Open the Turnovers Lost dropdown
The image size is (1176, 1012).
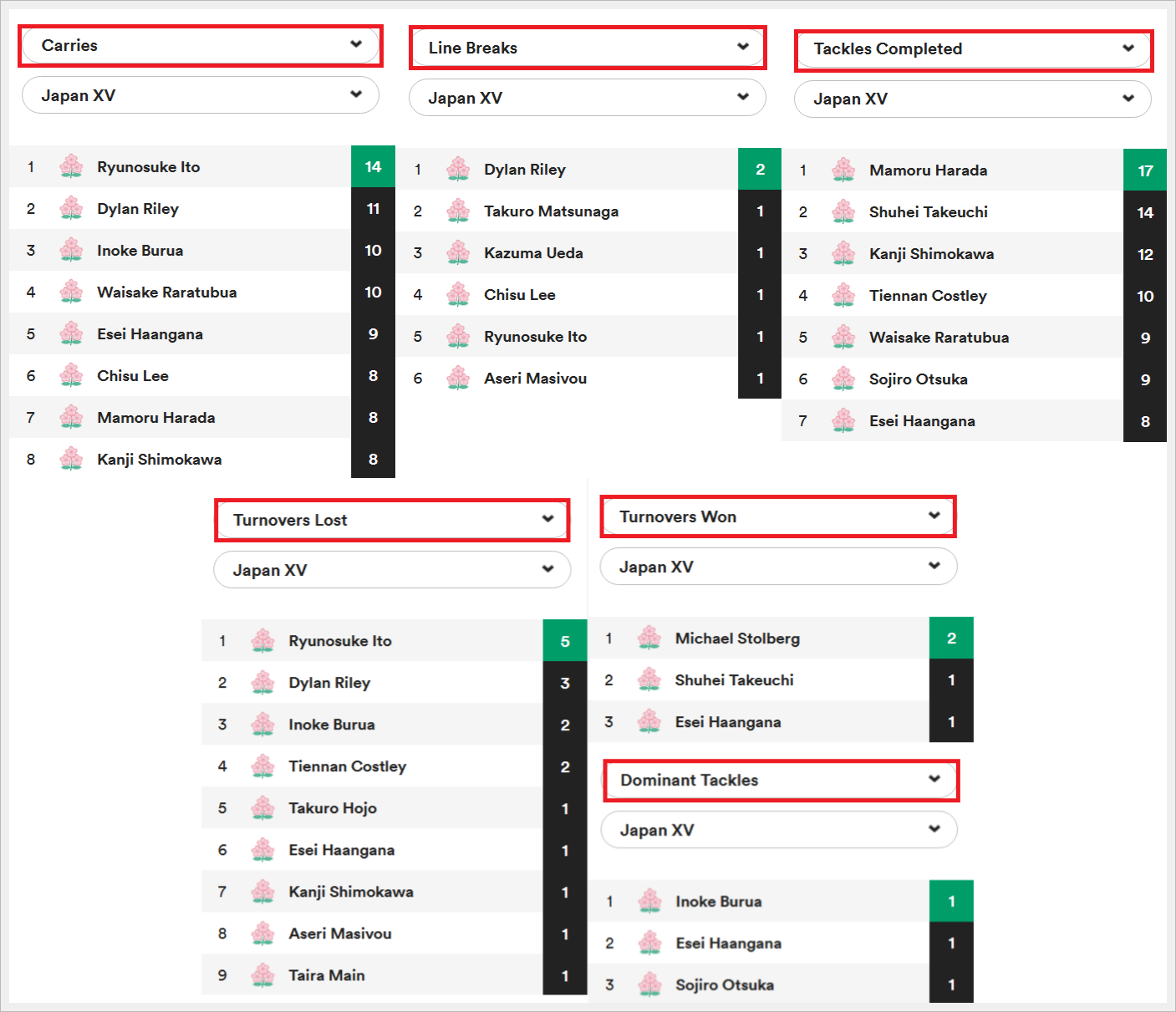(392, 520)
